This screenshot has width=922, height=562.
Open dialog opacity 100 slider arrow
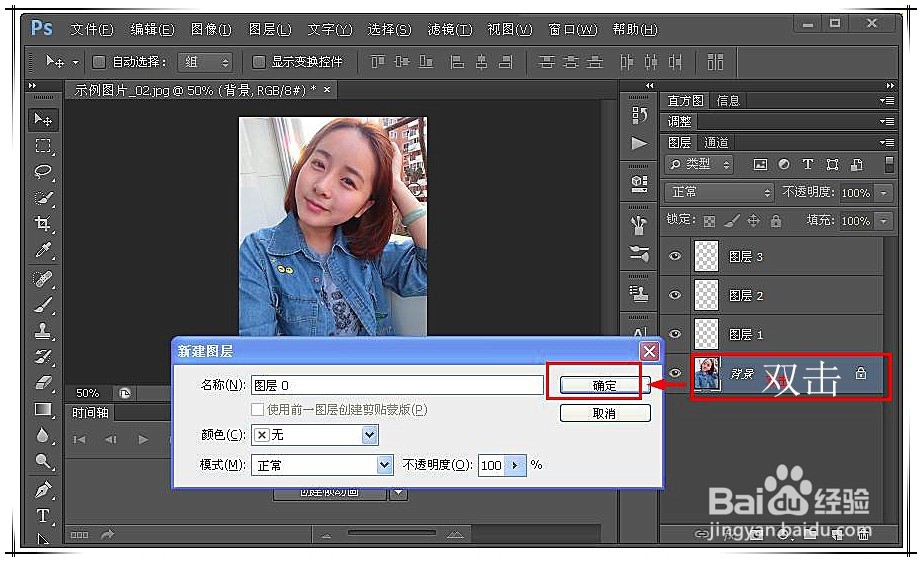[516, 465]
